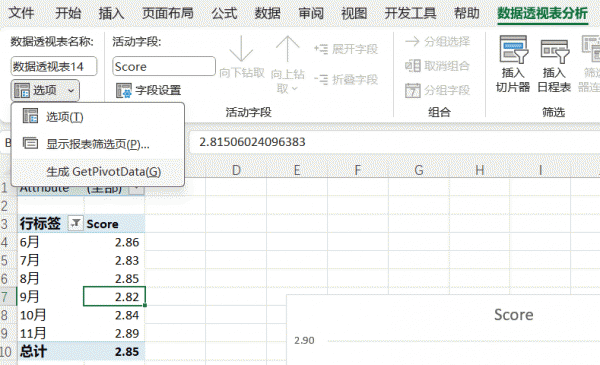Open the 插入 ribbon tab
This screenshot has width=600, height=365.
point(111,13)
